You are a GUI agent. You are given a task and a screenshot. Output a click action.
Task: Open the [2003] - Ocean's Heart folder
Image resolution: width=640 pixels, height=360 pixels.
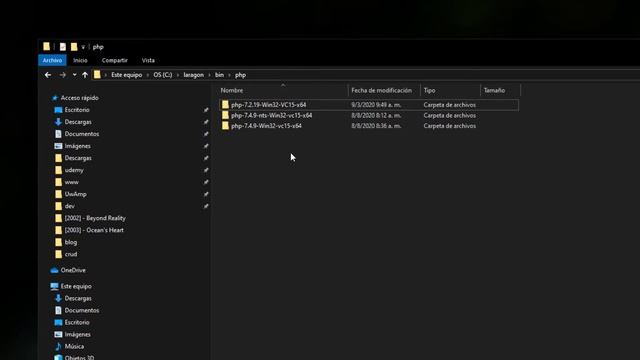click(94, 230)
